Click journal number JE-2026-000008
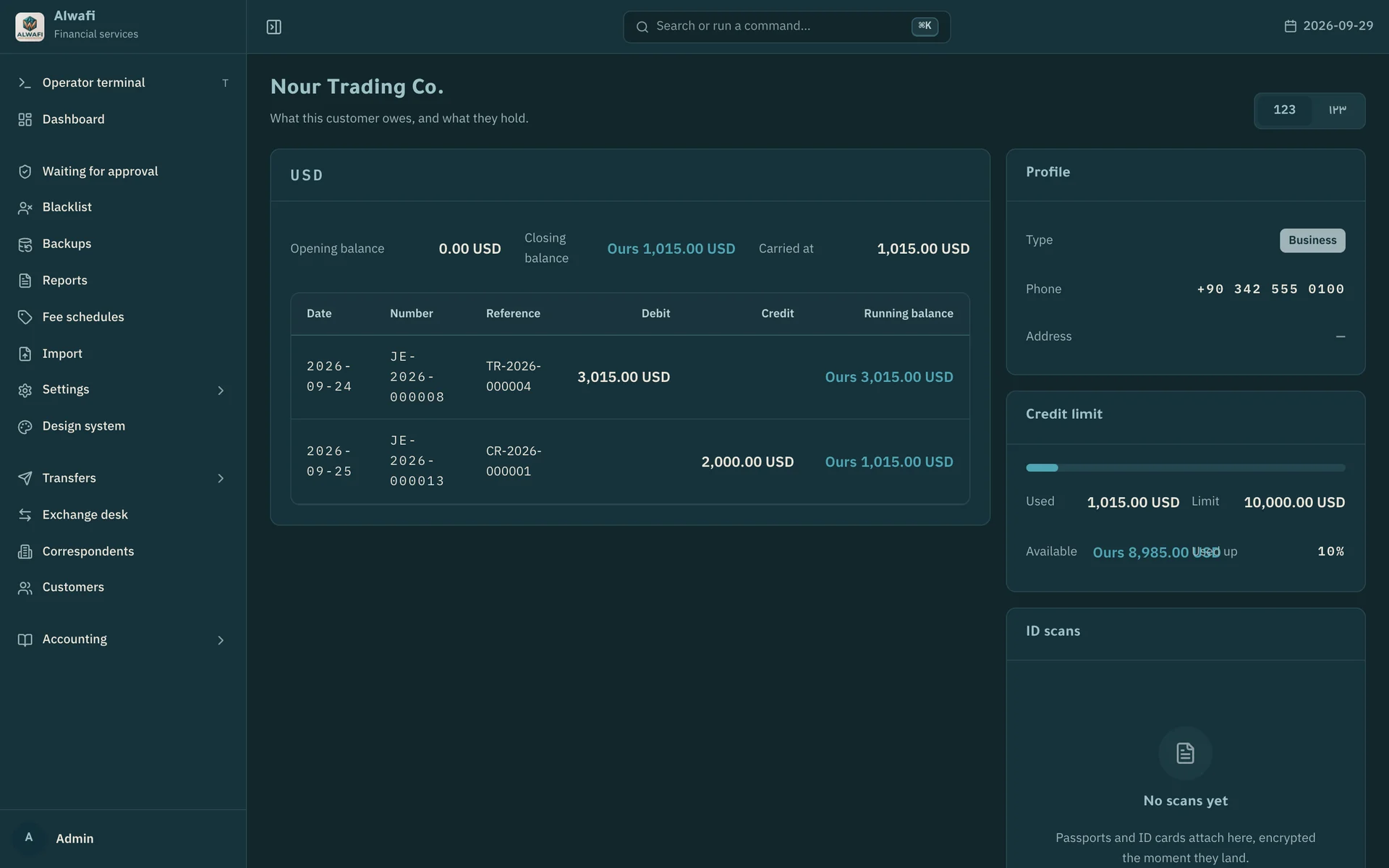This screenshot has height=868, width=1389. (x=417, y=377)
